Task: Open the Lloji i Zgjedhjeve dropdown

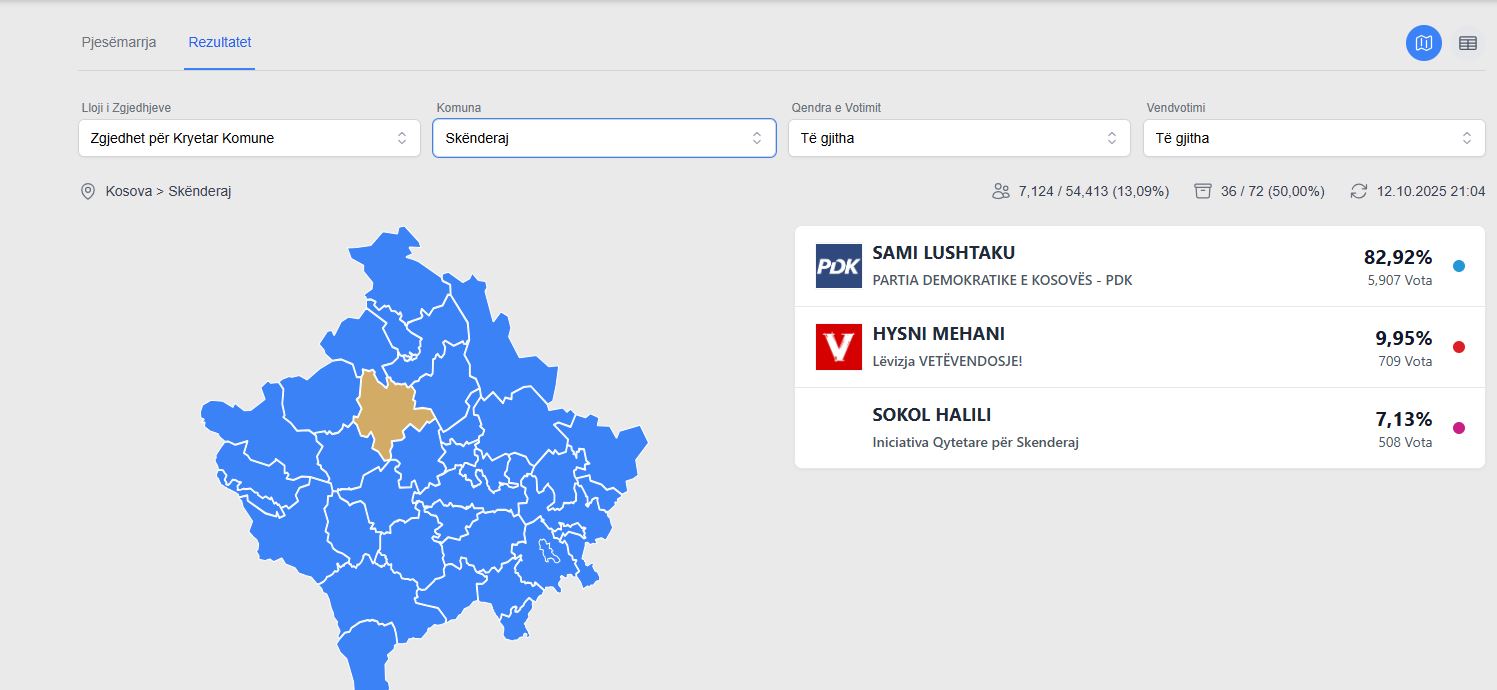Action: click(x=249, y=138)
